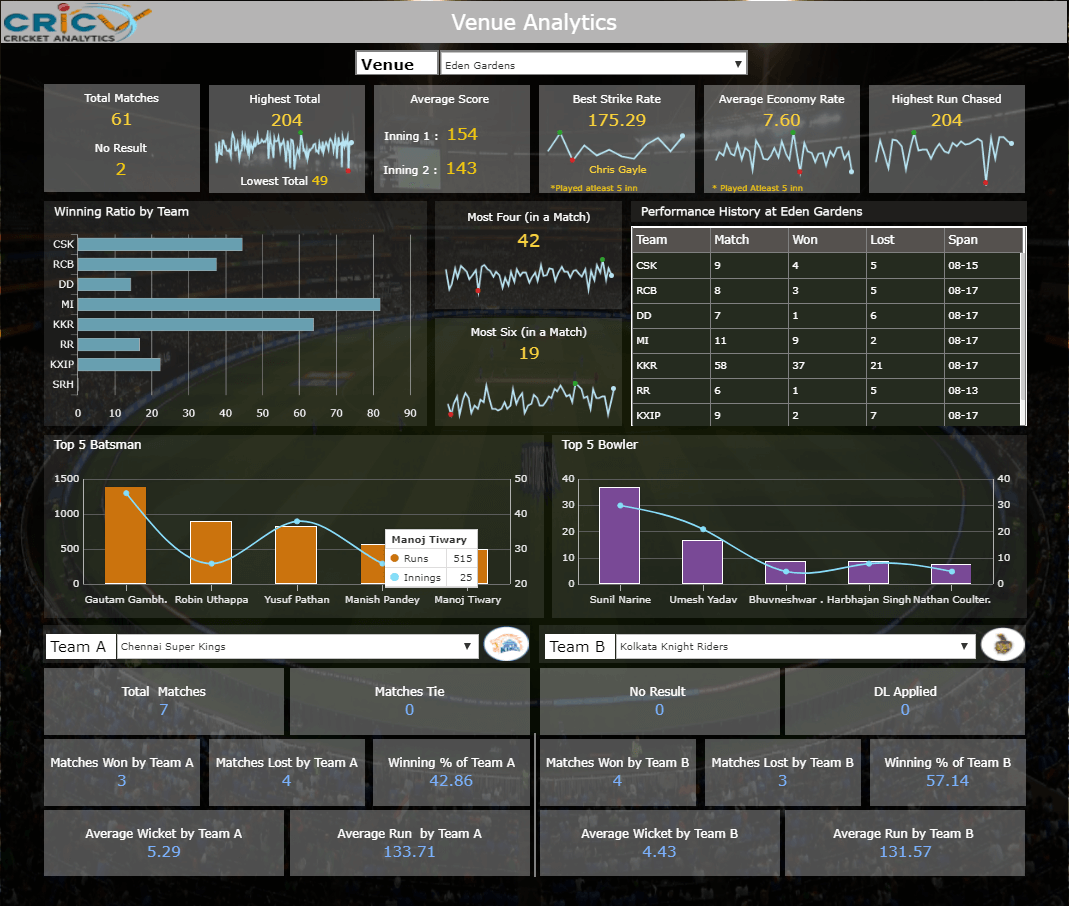The height and width of the screenshot is (906, 1069).
Task: Click the Performance History table scrollbar
Action: [1023, 327]
